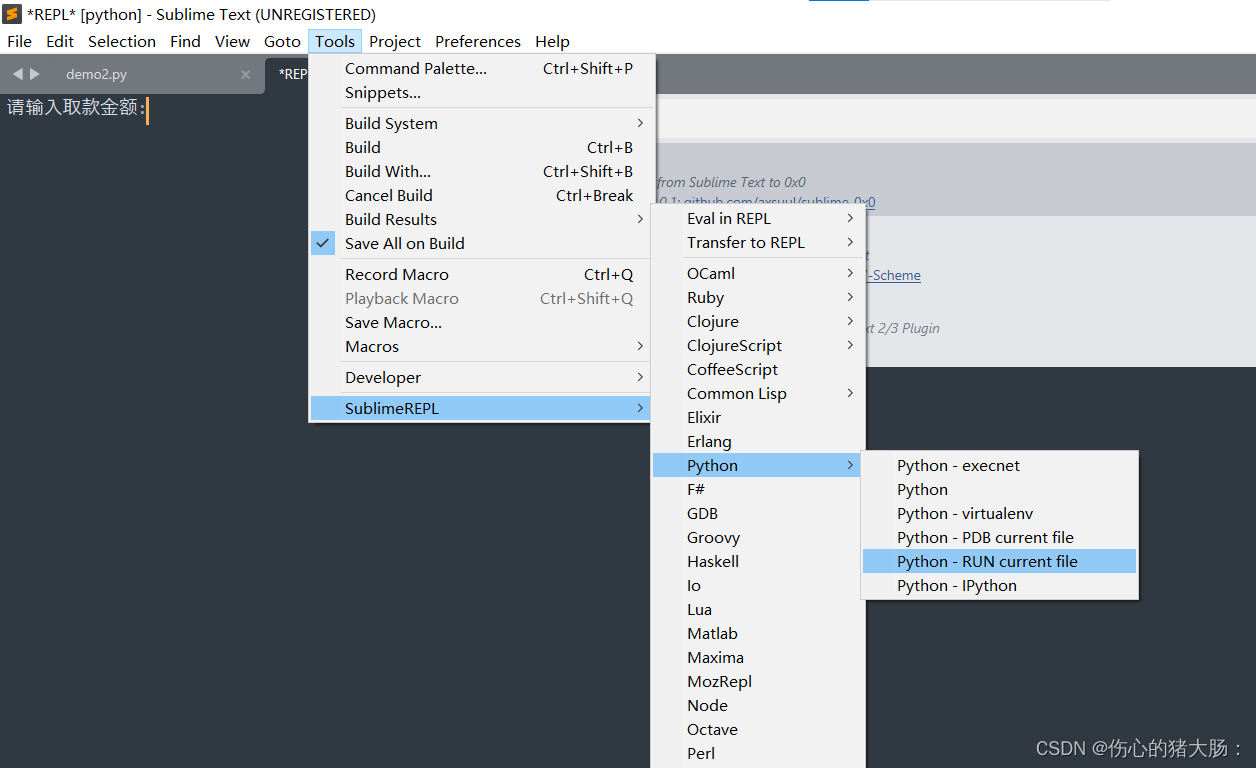Close the demo2.py tab
1256x768 pixels.
tap(244, 73)
